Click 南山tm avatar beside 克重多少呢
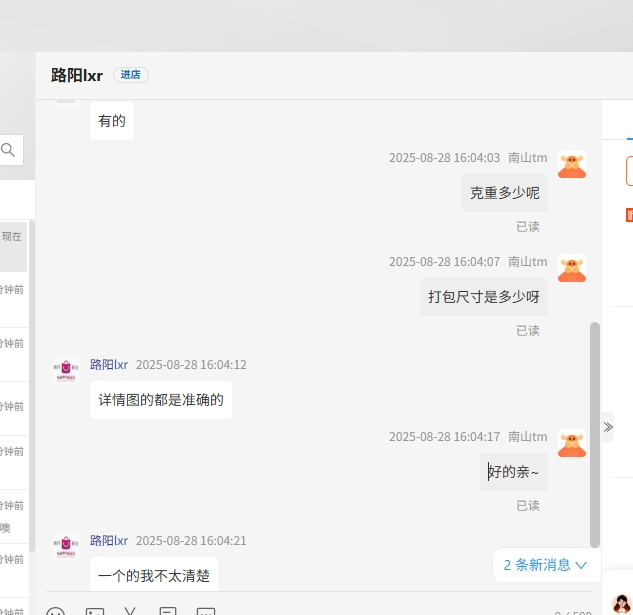The image size is (633, 615). (x=572, y=165)
